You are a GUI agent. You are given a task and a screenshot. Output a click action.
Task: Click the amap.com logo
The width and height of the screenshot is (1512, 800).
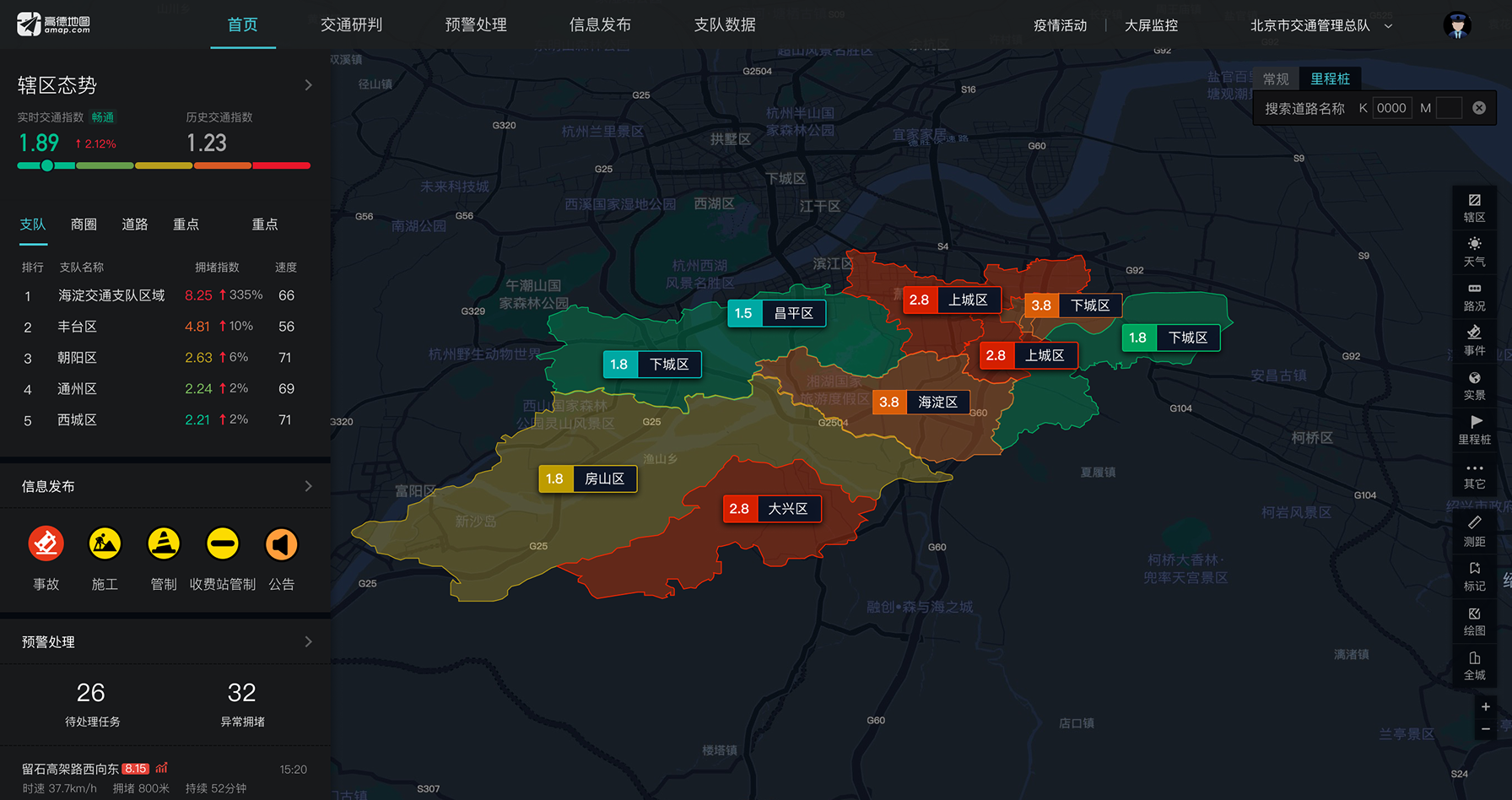53,24
